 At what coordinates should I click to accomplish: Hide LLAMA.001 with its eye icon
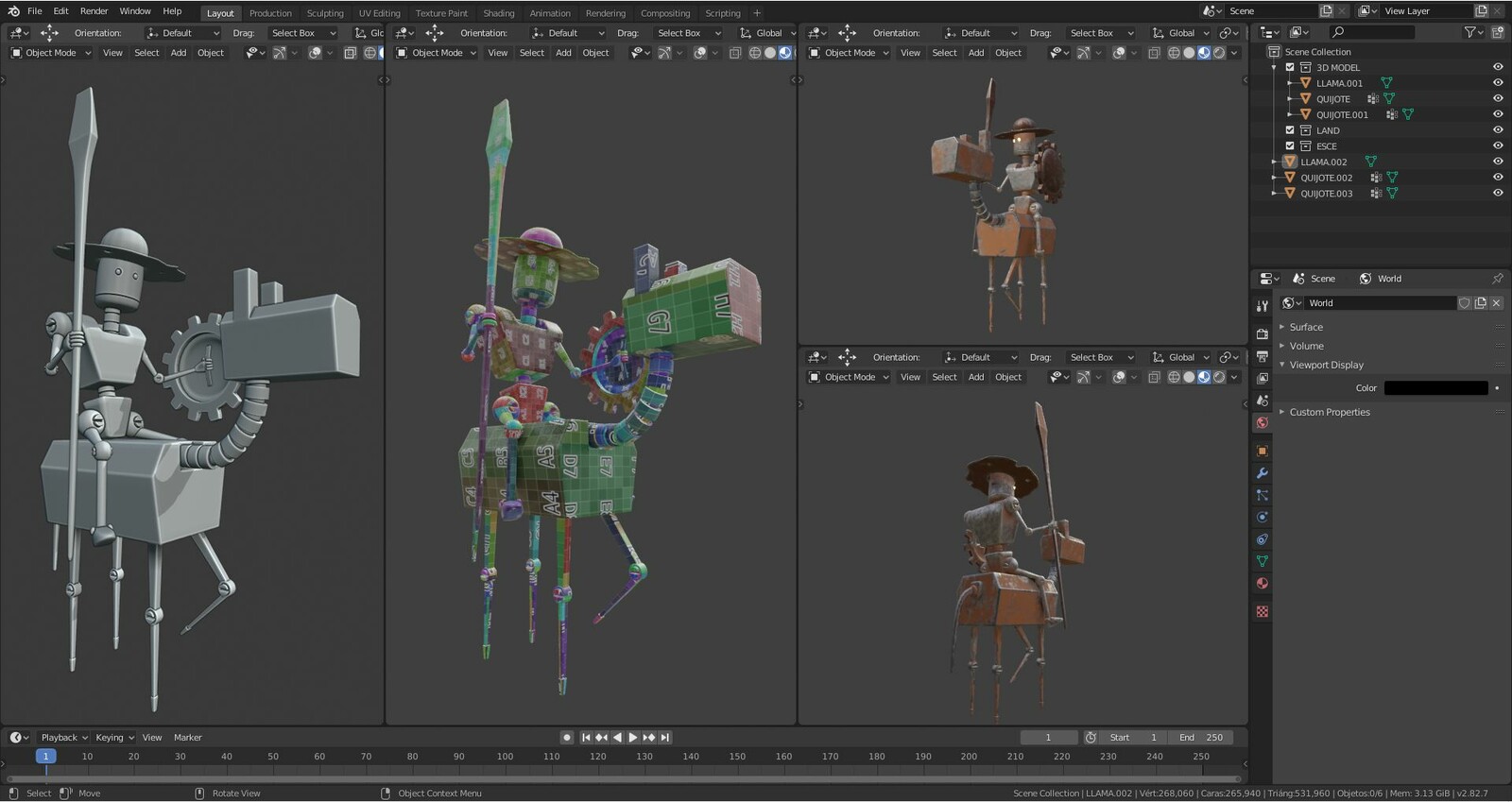click(1498, 83)
